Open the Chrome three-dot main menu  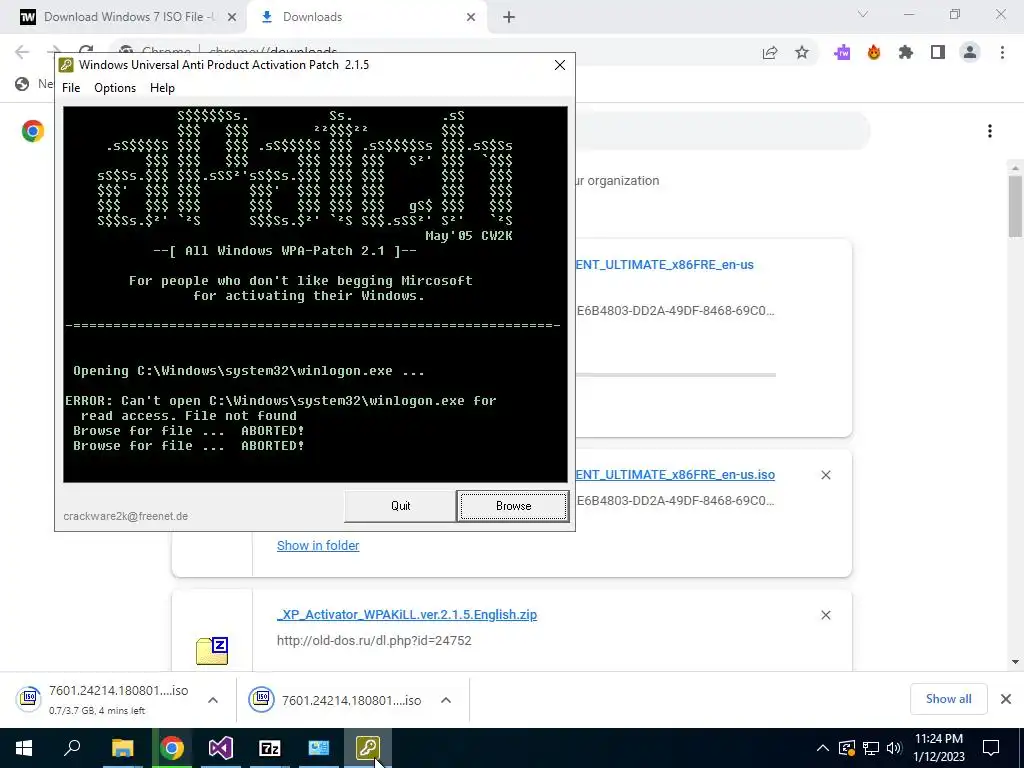[x=1002, y=53]
